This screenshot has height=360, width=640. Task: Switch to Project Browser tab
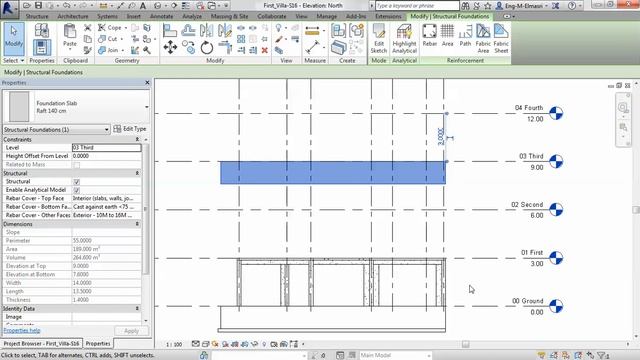click(x=41, y=344)
